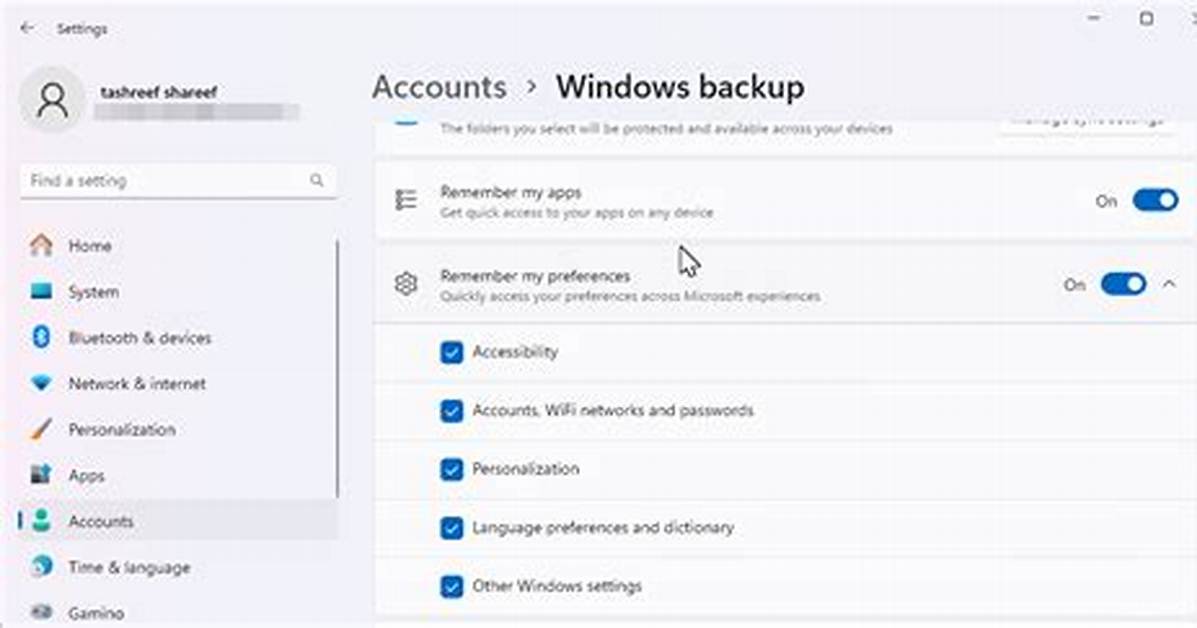Viewport: 1197px width, 628px height.
Task: Click the Remember my apps list icon
Action: click(405, 200)
